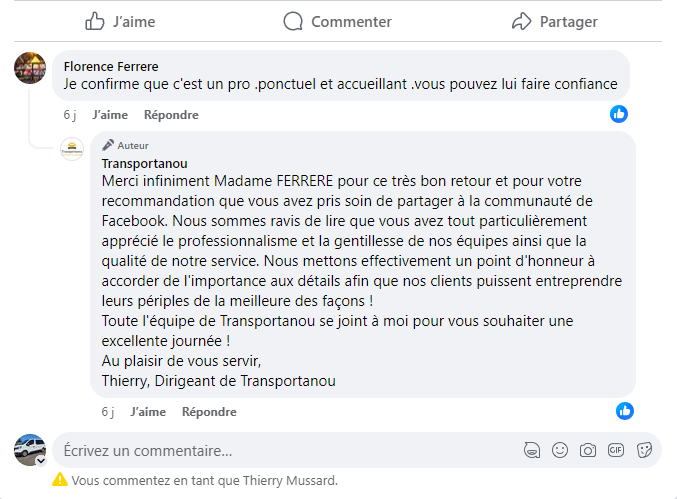677x499 pixels.
Task: Open the Commenter action
Action: click(337, 21)
